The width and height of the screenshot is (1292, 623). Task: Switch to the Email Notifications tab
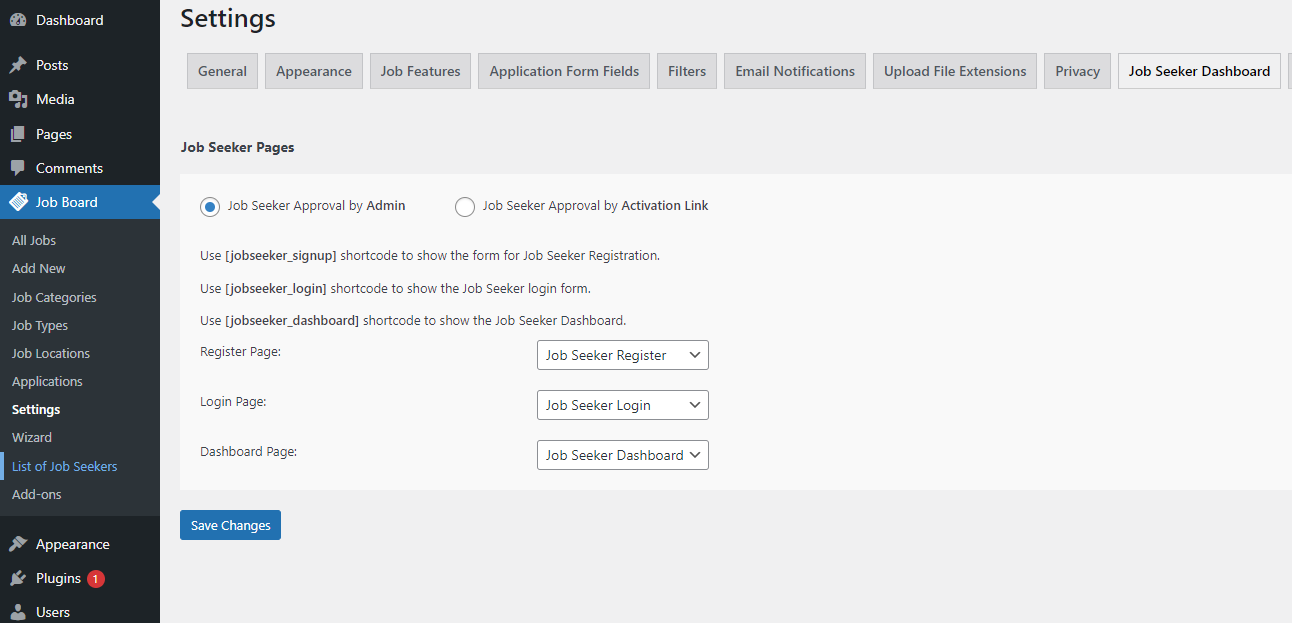point(794,70)
